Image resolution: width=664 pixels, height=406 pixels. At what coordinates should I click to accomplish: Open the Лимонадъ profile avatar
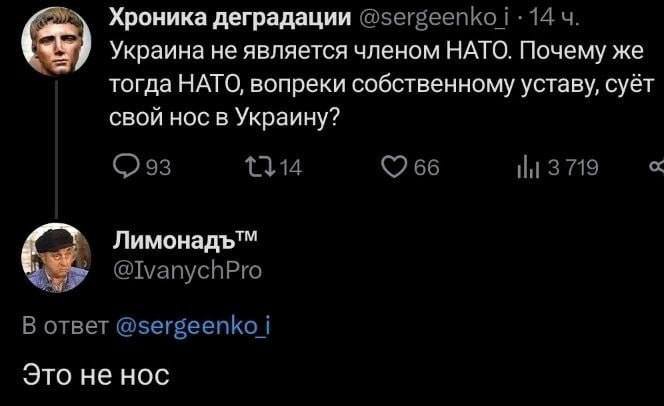coord(56,256)
